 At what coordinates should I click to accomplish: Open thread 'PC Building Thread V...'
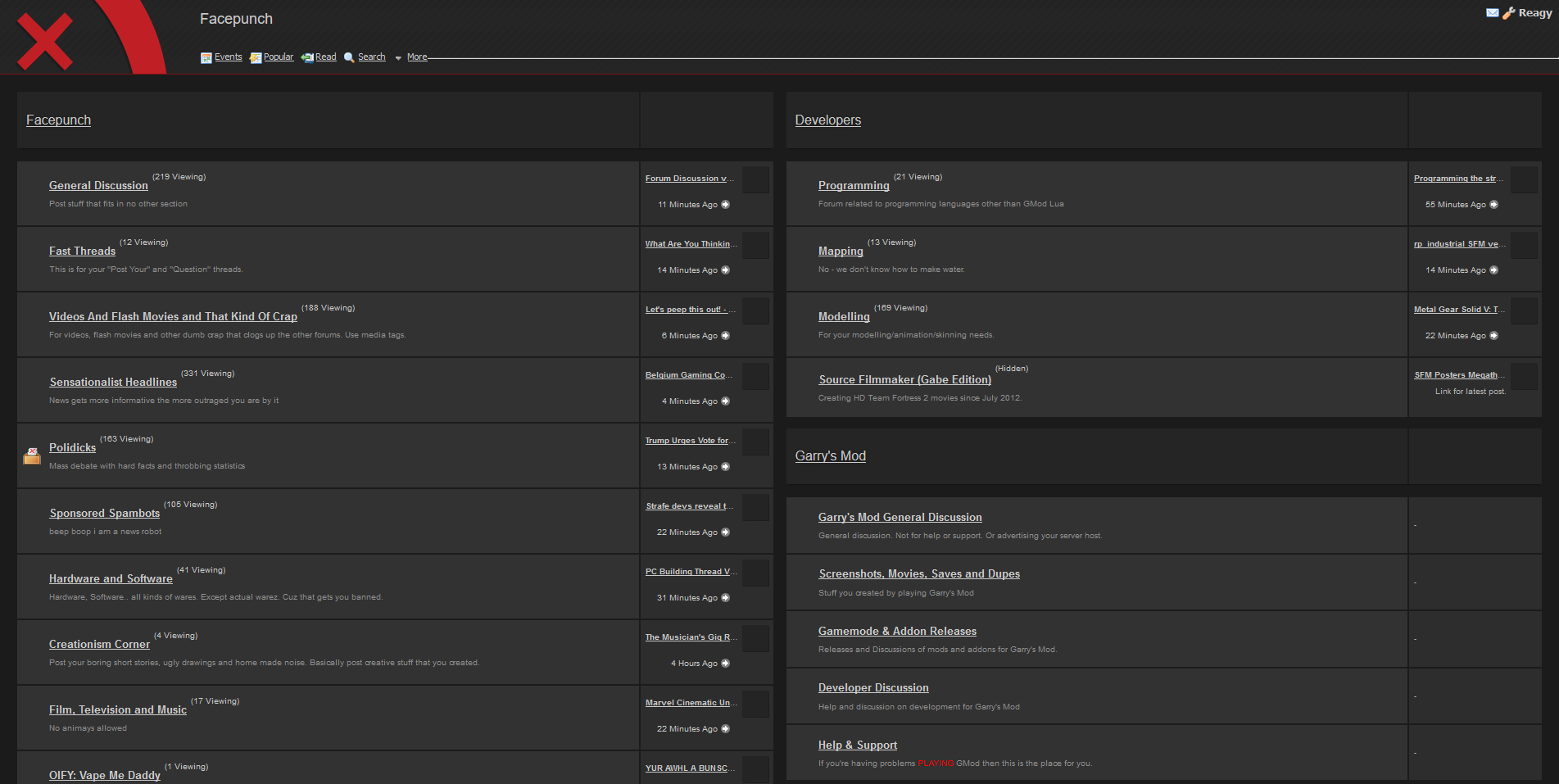click(x=691, y=572)
